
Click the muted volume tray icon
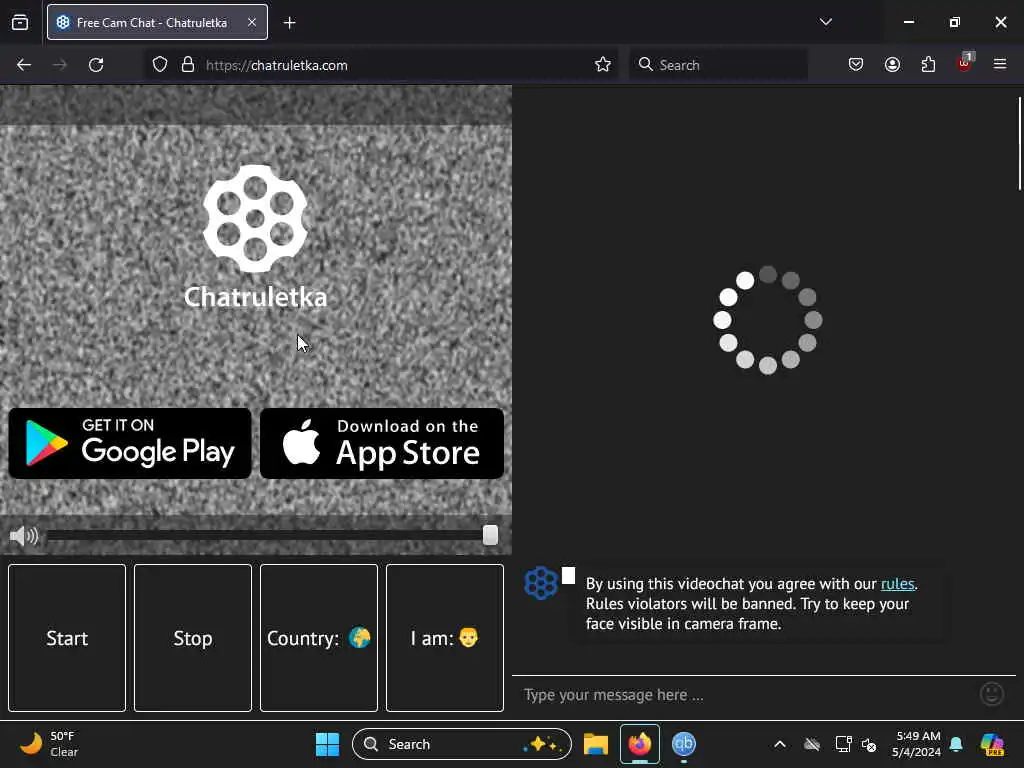[x=869, y=744]
